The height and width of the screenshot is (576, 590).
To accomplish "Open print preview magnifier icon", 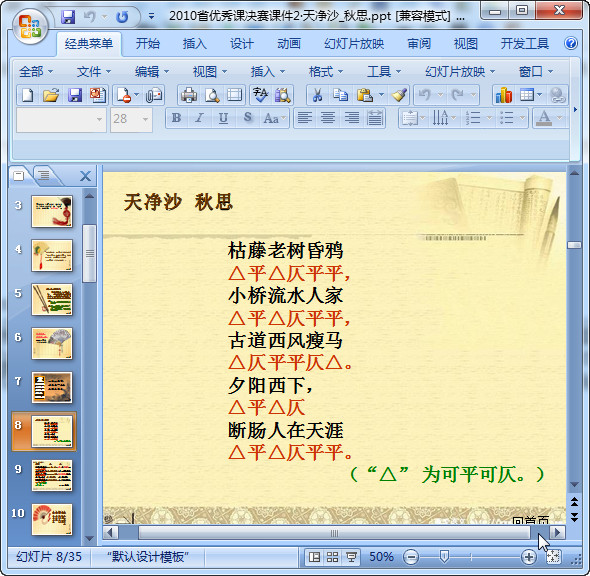I will tap(212, 95).
